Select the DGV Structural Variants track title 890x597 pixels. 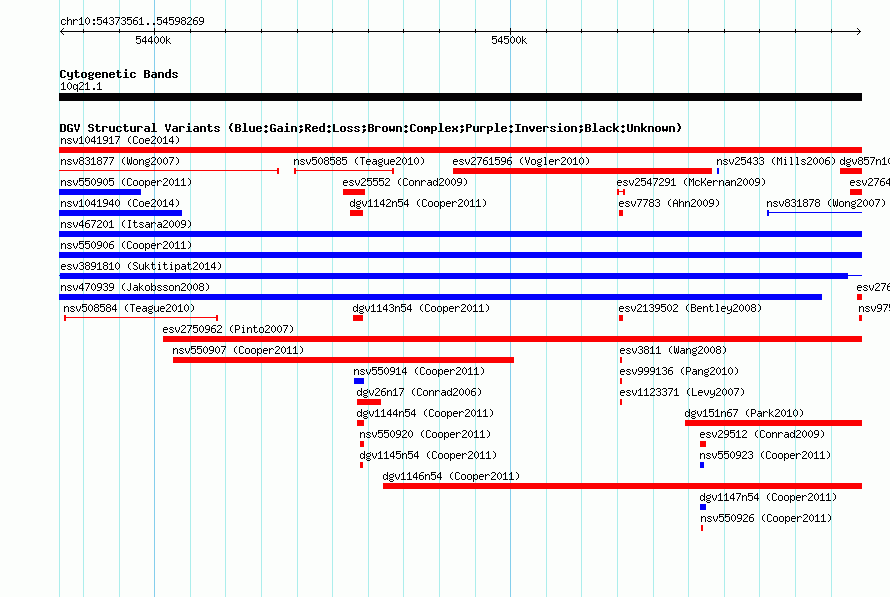tap(371, 128)
